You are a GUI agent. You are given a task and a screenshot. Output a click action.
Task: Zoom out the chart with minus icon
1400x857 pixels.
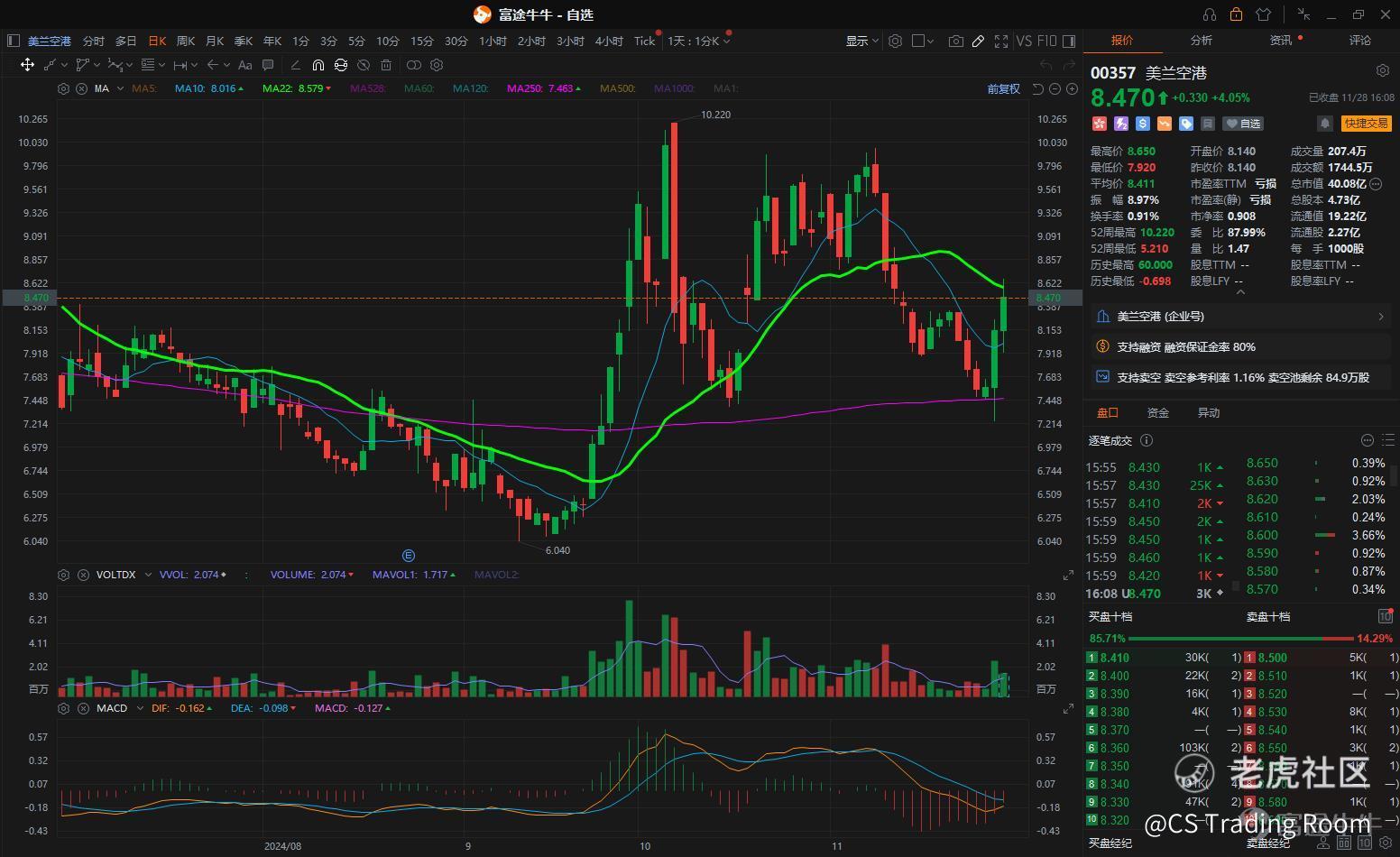pos(1055,88)
